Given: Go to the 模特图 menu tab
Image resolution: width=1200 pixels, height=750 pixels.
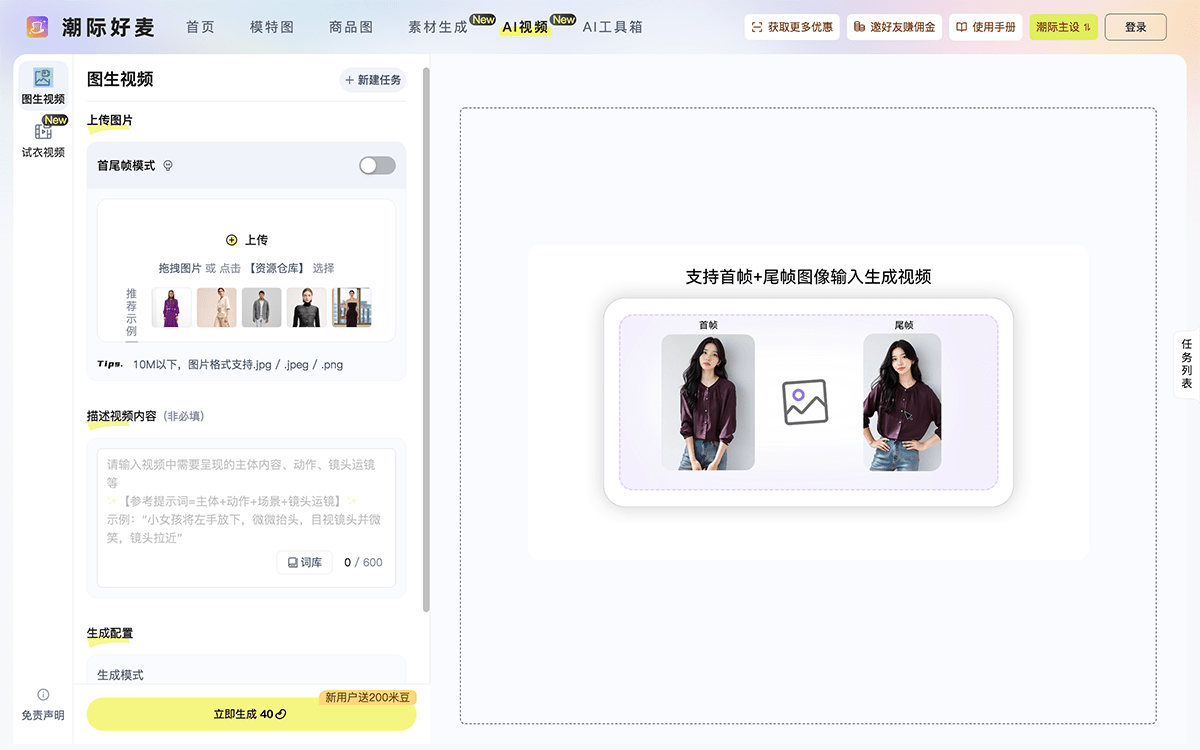Looking at the screenshot, I should [271, 28].
